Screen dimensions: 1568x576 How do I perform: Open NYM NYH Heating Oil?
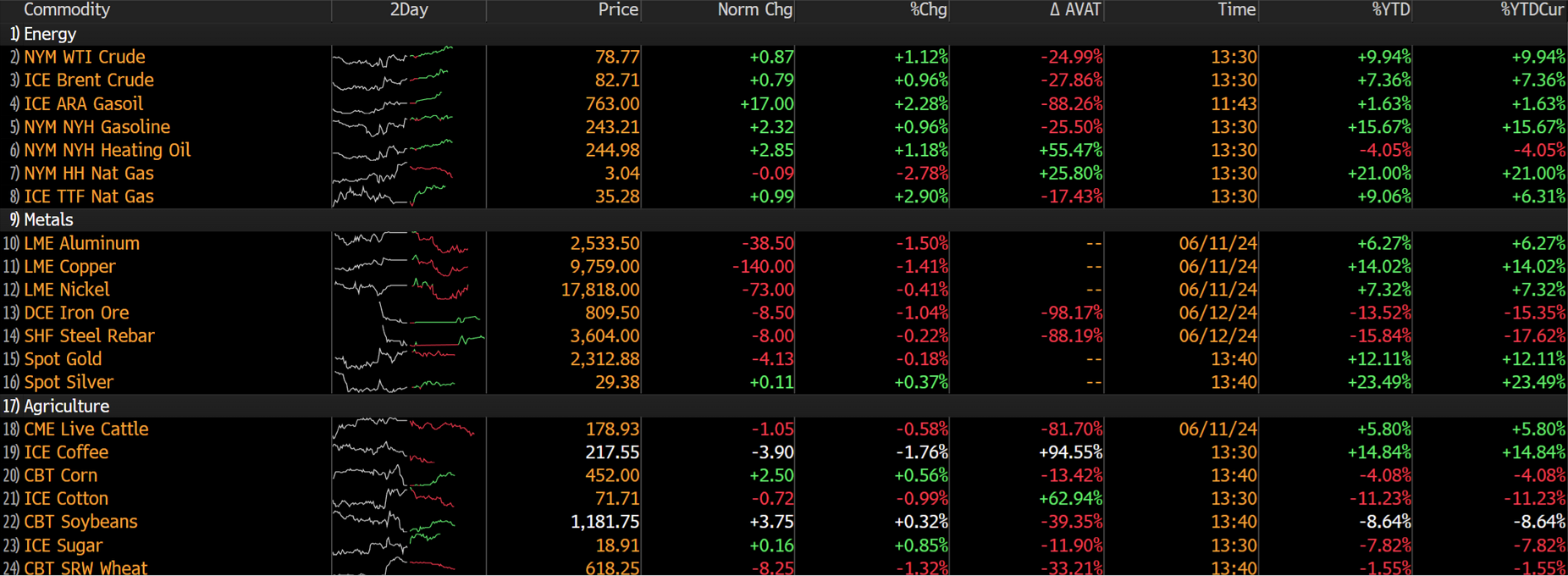108,150
